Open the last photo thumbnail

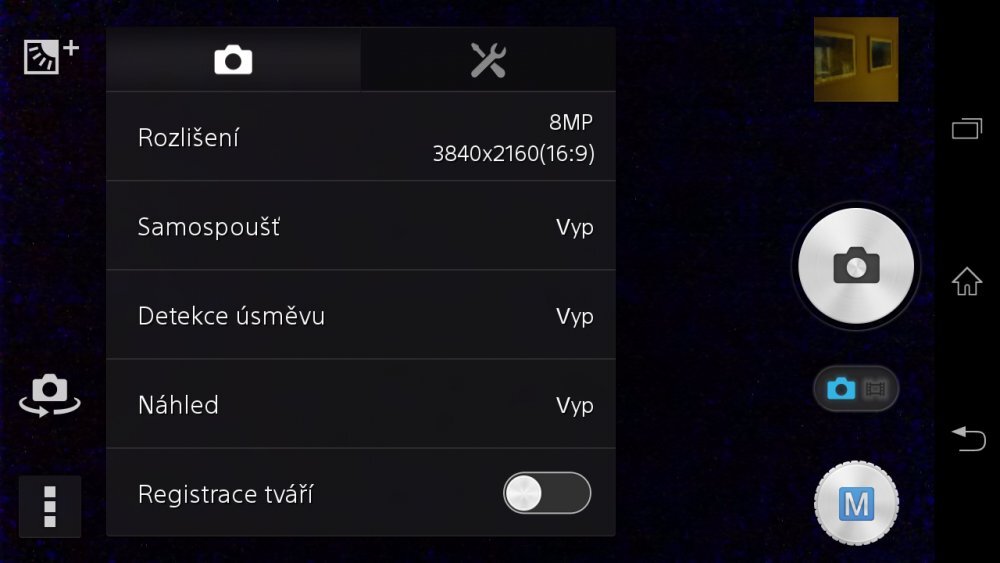pyautogui.click(x=856, y=59)
